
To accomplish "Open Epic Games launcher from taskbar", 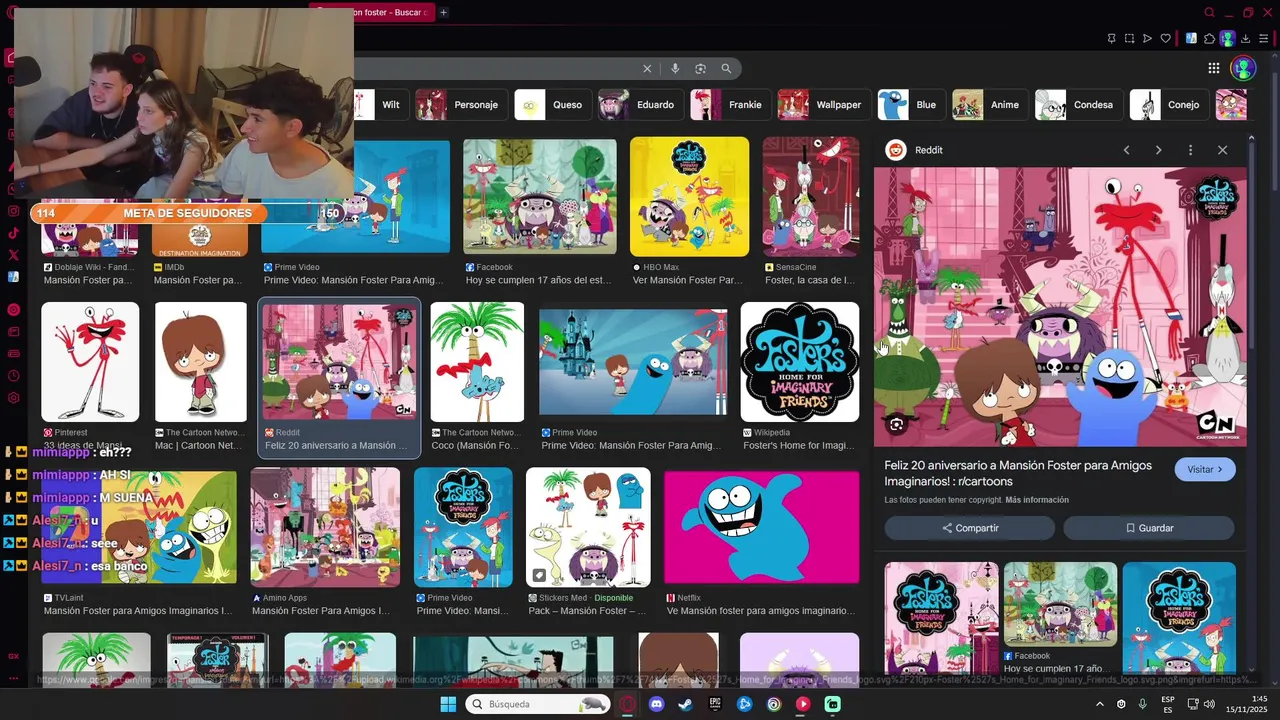I will point(715,704).
